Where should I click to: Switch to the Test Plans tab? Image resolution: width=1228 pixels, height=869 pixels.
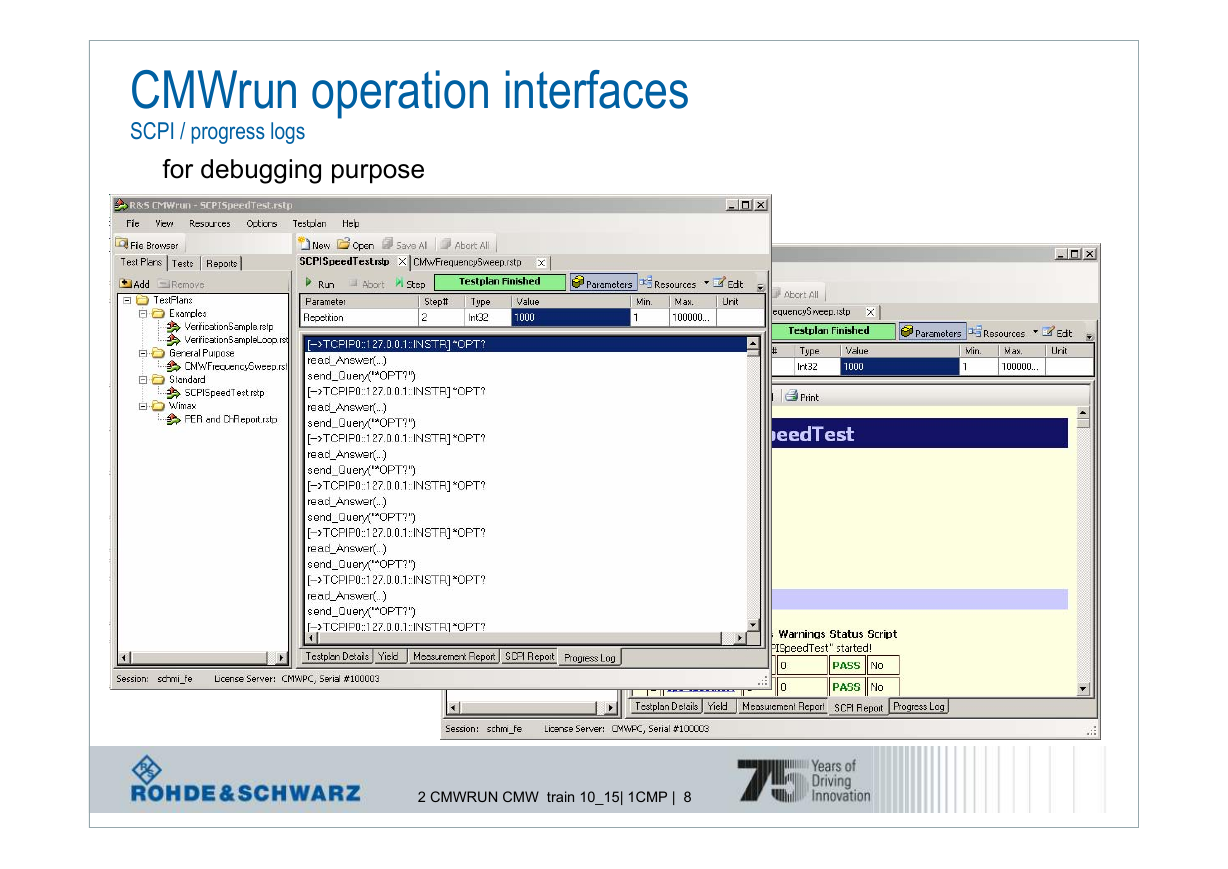[x=141, y=263]
